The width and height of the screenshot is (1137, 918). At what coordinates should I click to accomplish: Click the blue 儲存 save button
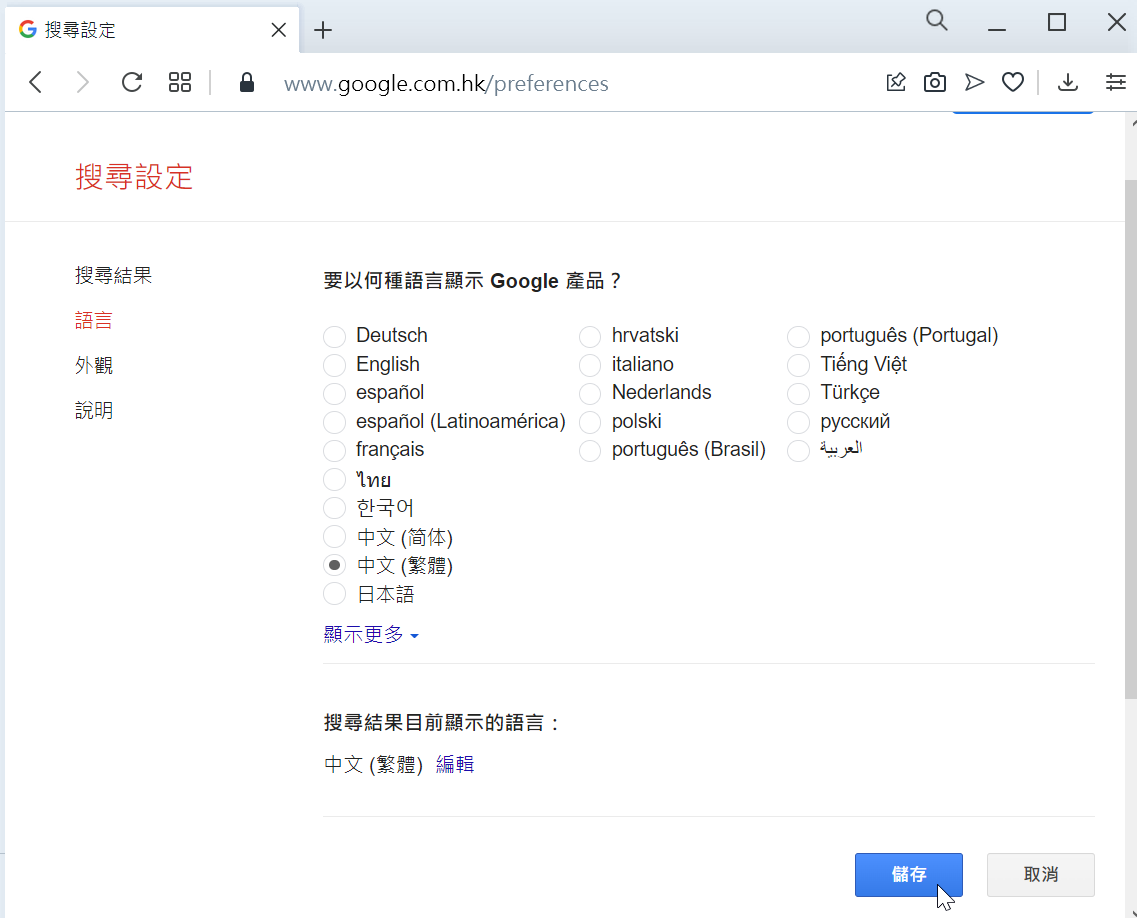(x=909, y=874)
